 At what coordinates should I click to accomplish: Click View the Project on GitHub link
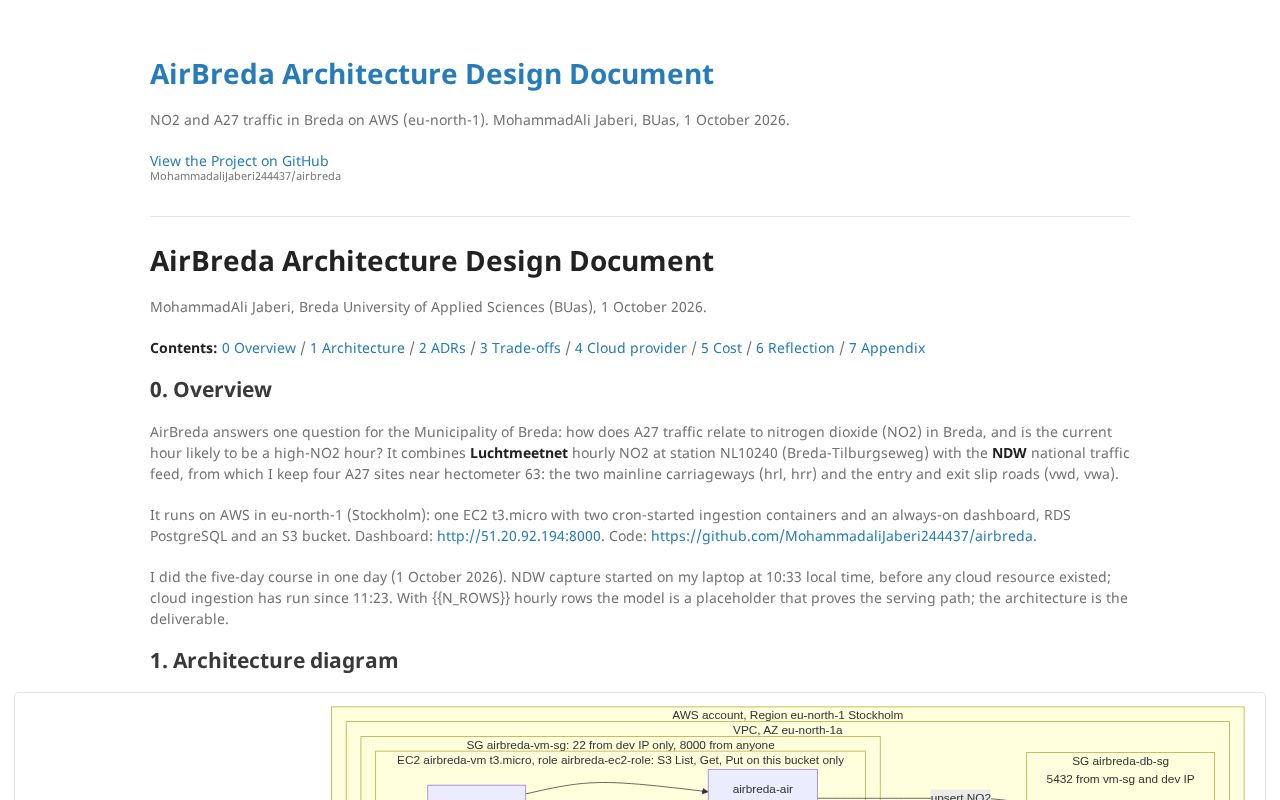pyautogui.click(x=239, y=161)
